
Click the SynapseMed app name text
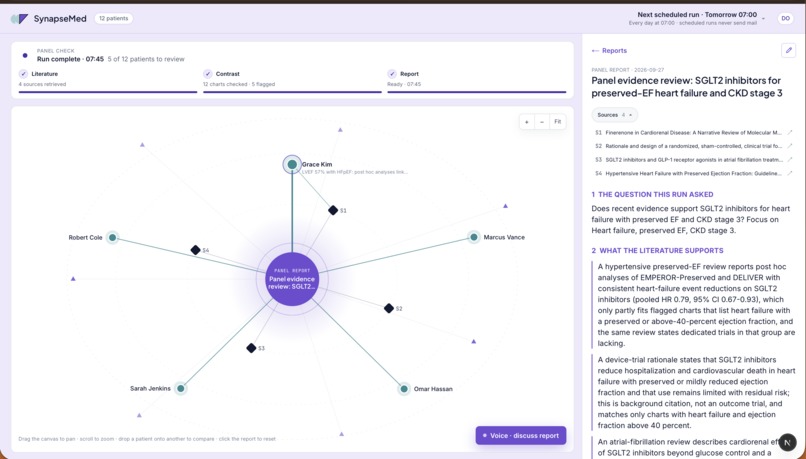[61, 19]
